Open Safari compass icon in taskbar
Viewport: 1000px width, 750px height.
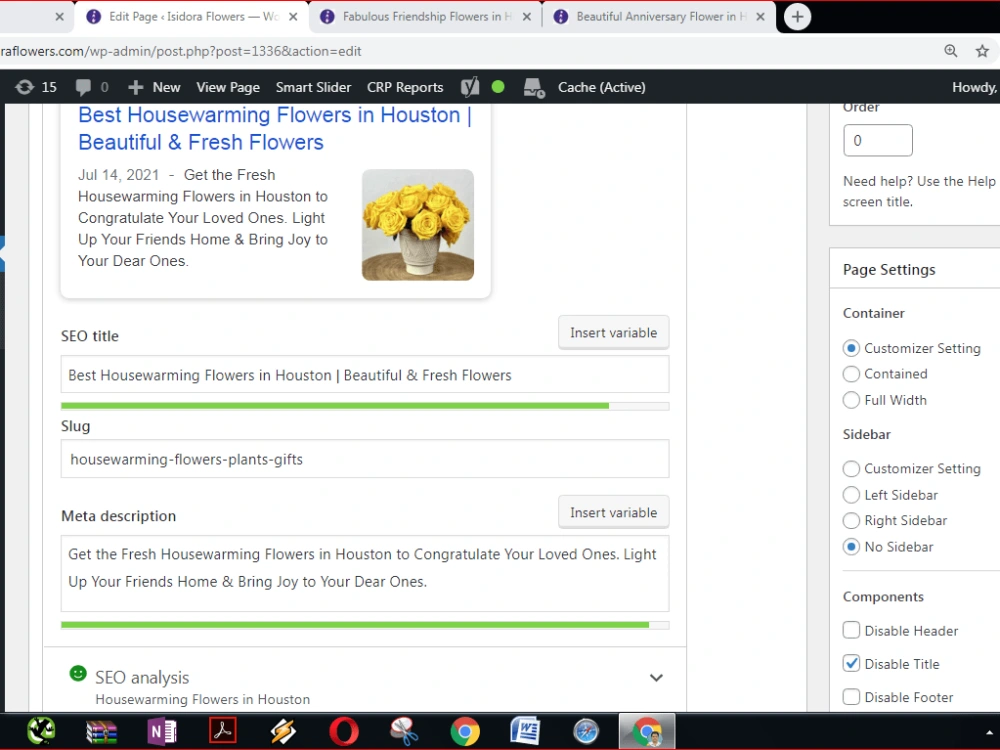(x=585, y=732)
